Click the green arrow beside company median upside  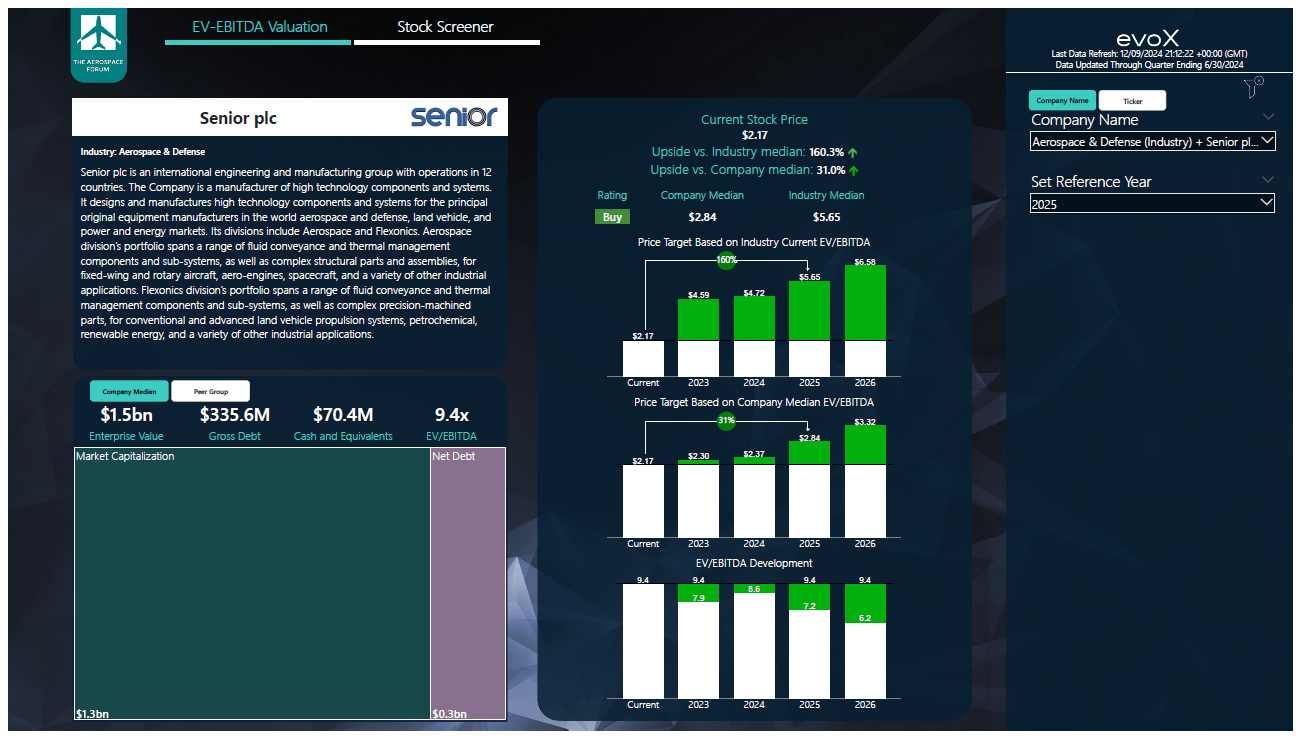click(852, 170)
